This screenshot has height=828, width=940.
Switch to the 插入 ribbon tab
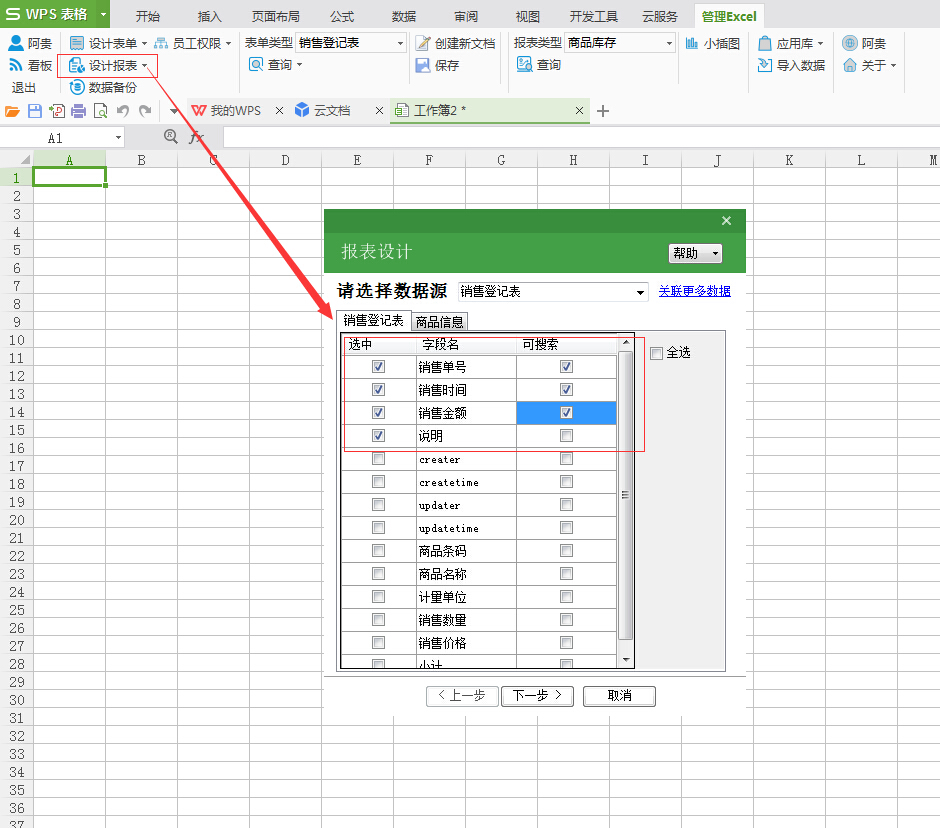pyautogui.click(x=210, y=16)
